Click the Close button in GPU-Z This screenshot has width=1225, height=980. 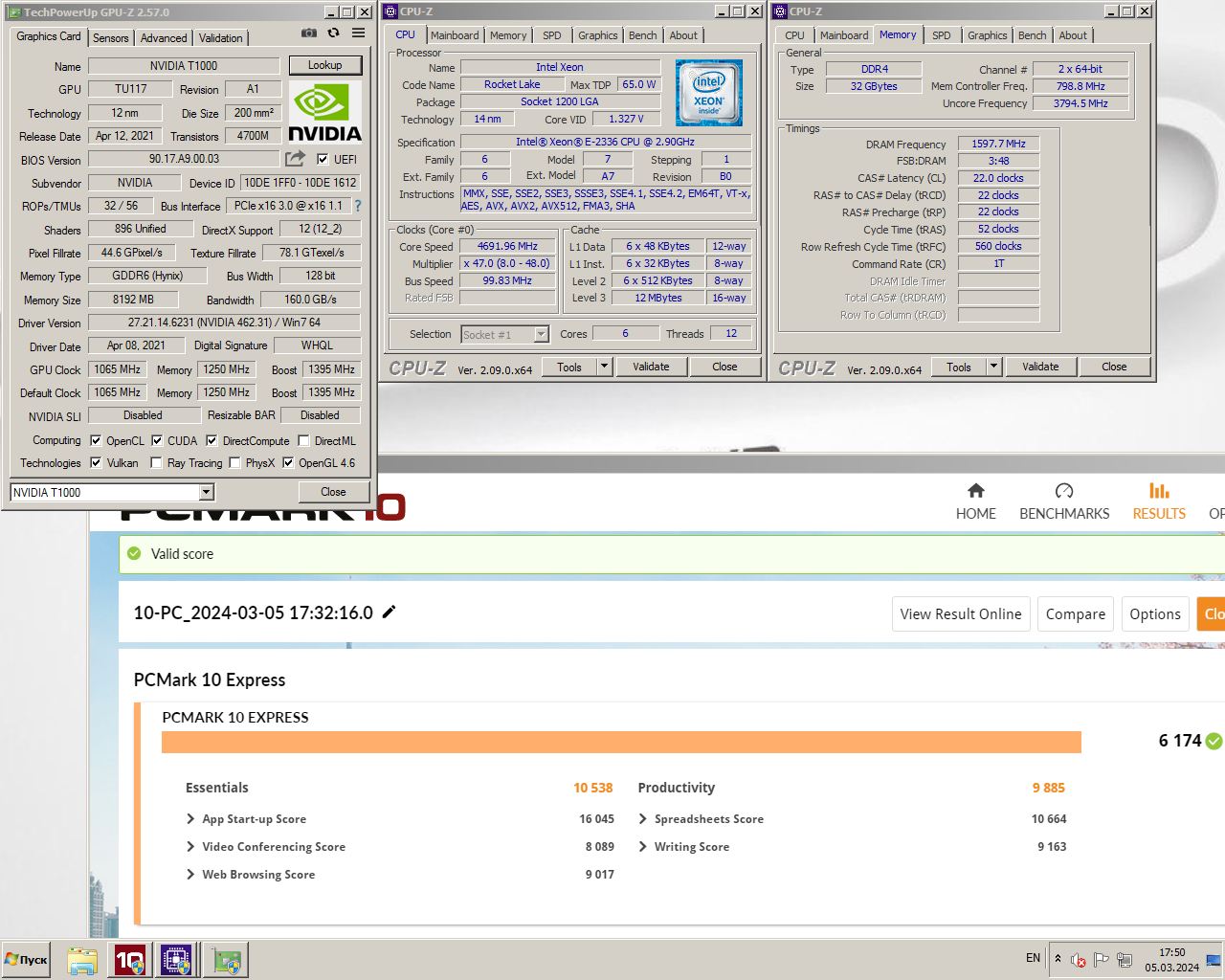point(333,492)
